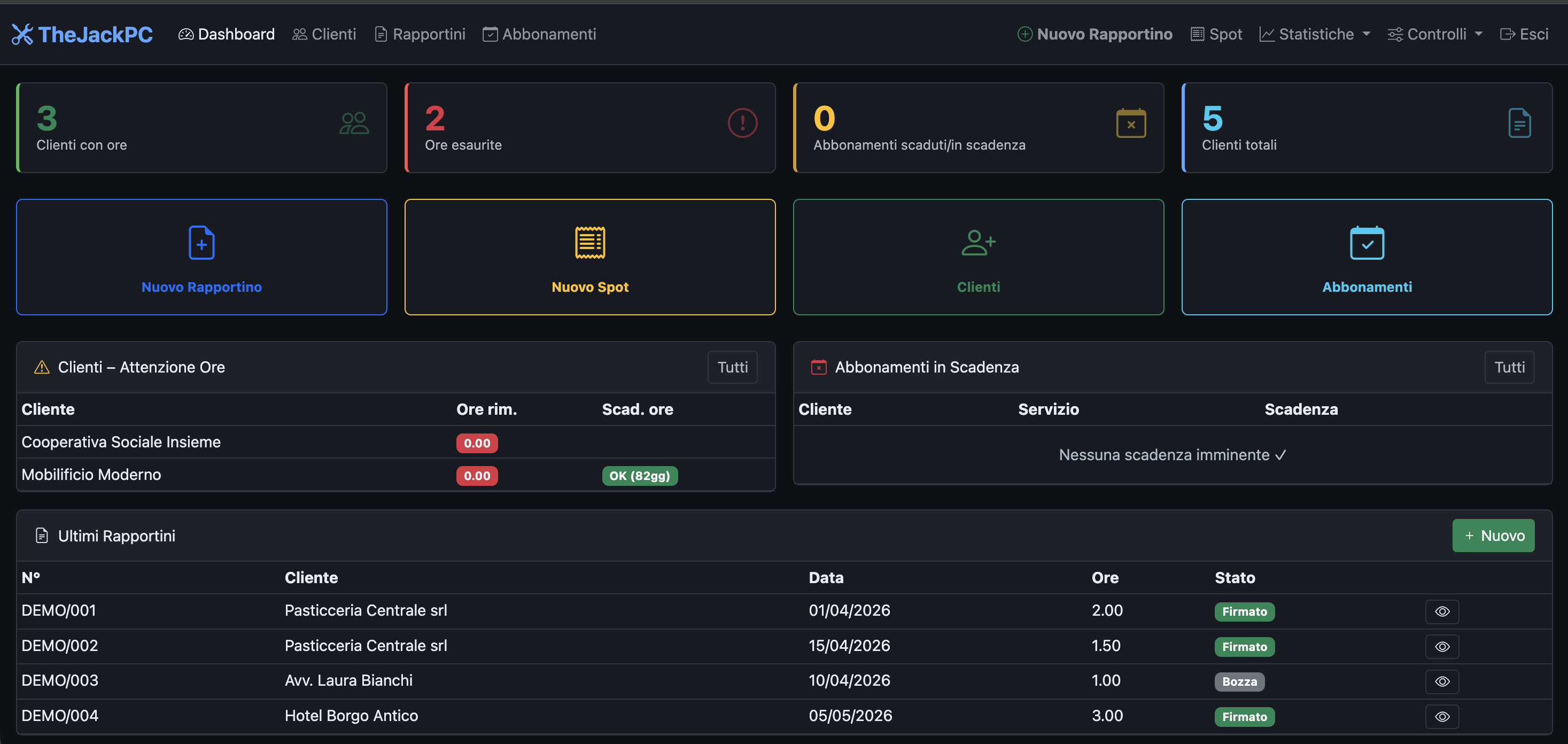Click the date 15/04/2026
This screenshot has height=744, width=1568.
point(849,645)
